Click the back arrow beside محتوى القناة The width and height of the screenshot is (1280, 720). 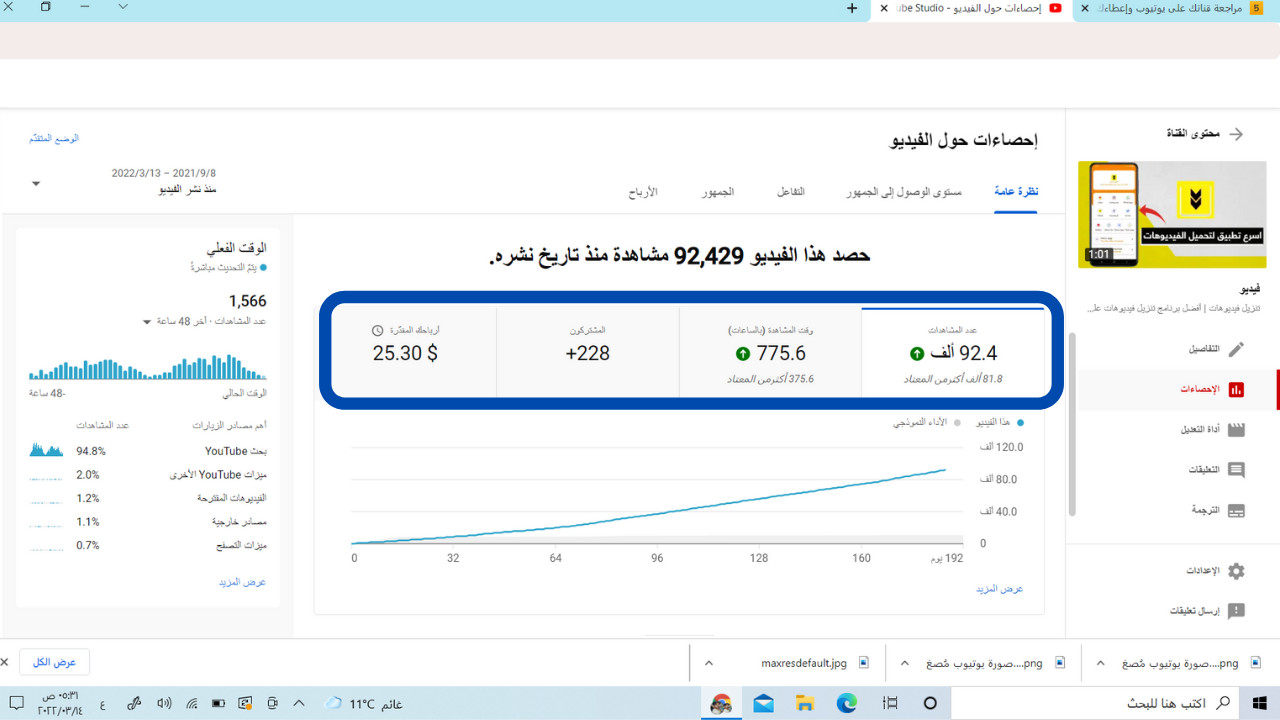pyautogui.click(x=1236, y=133)
